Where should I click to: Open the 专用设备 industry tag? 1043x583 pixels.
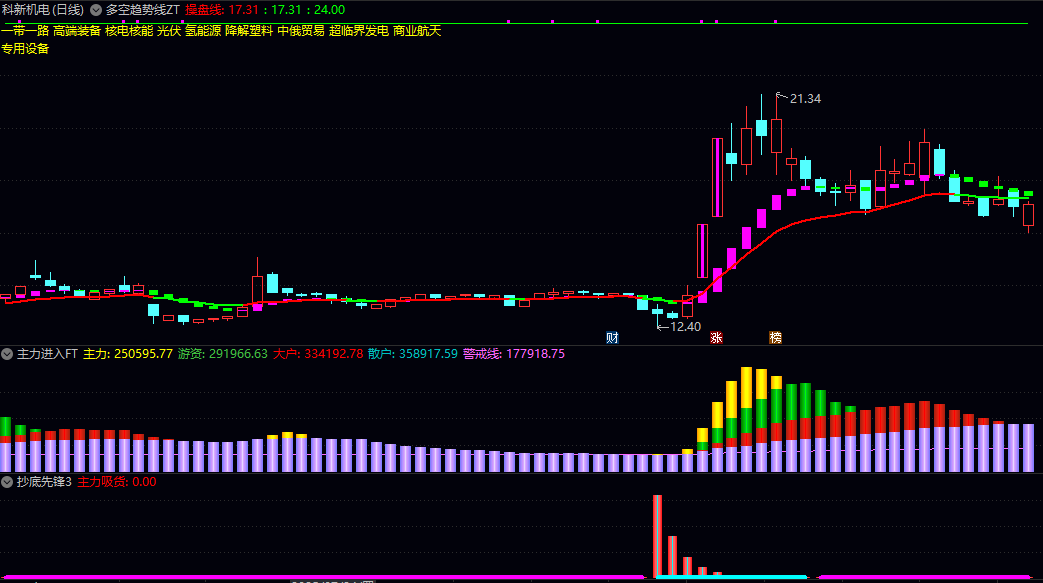pos(25,49)
